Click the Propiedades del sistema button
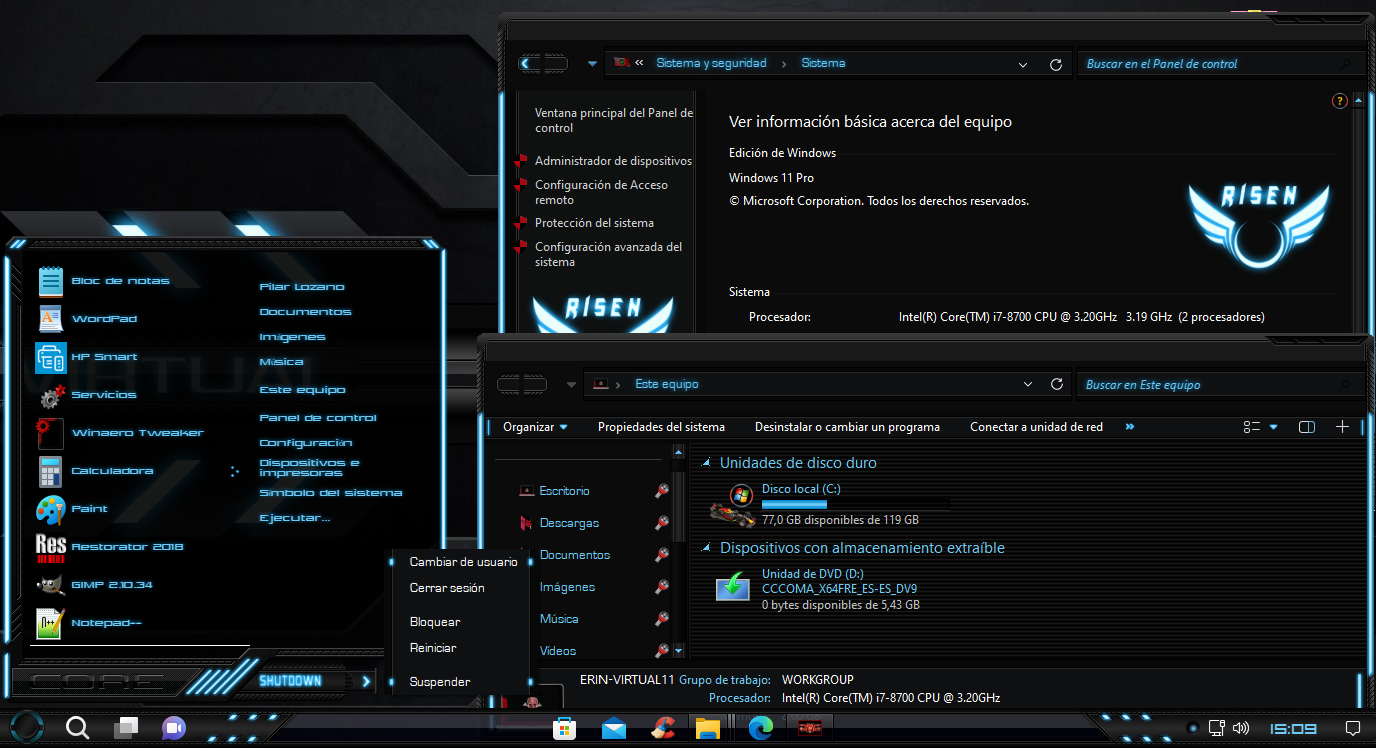This screenshot has height=748, width=1376. point(661,426)
